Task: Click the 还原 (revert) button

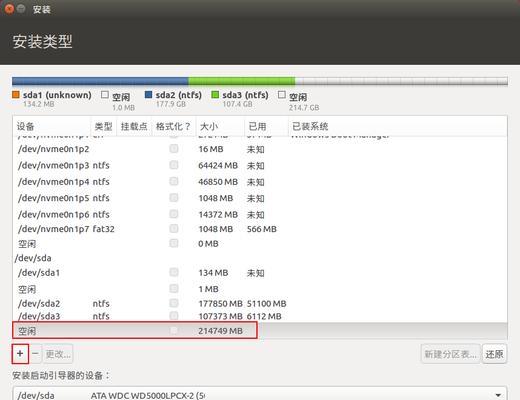Action: click(x=494, y=354)
